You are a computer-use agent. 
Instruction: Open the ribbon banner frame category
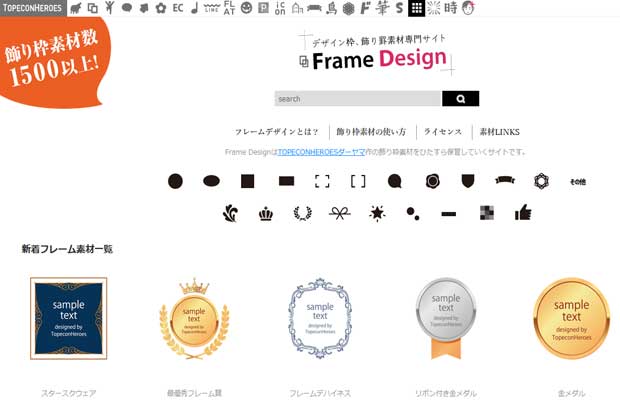[x=505, y=180]
